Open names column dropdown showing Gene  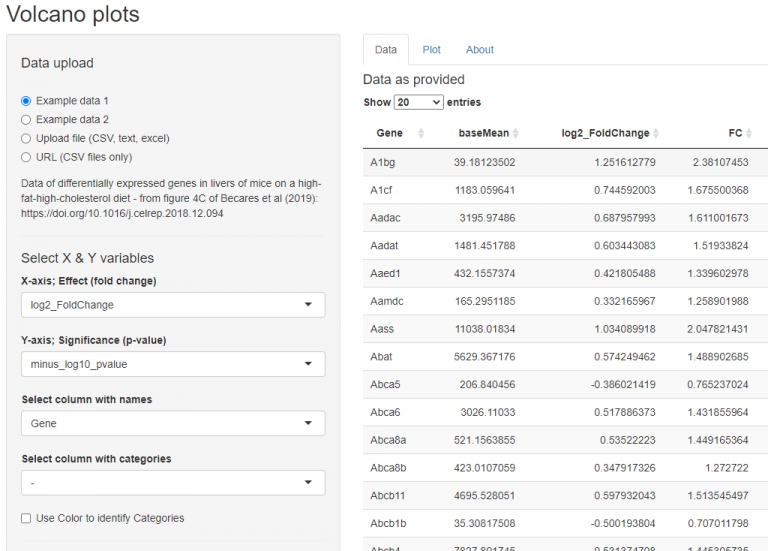pos(173,423)
